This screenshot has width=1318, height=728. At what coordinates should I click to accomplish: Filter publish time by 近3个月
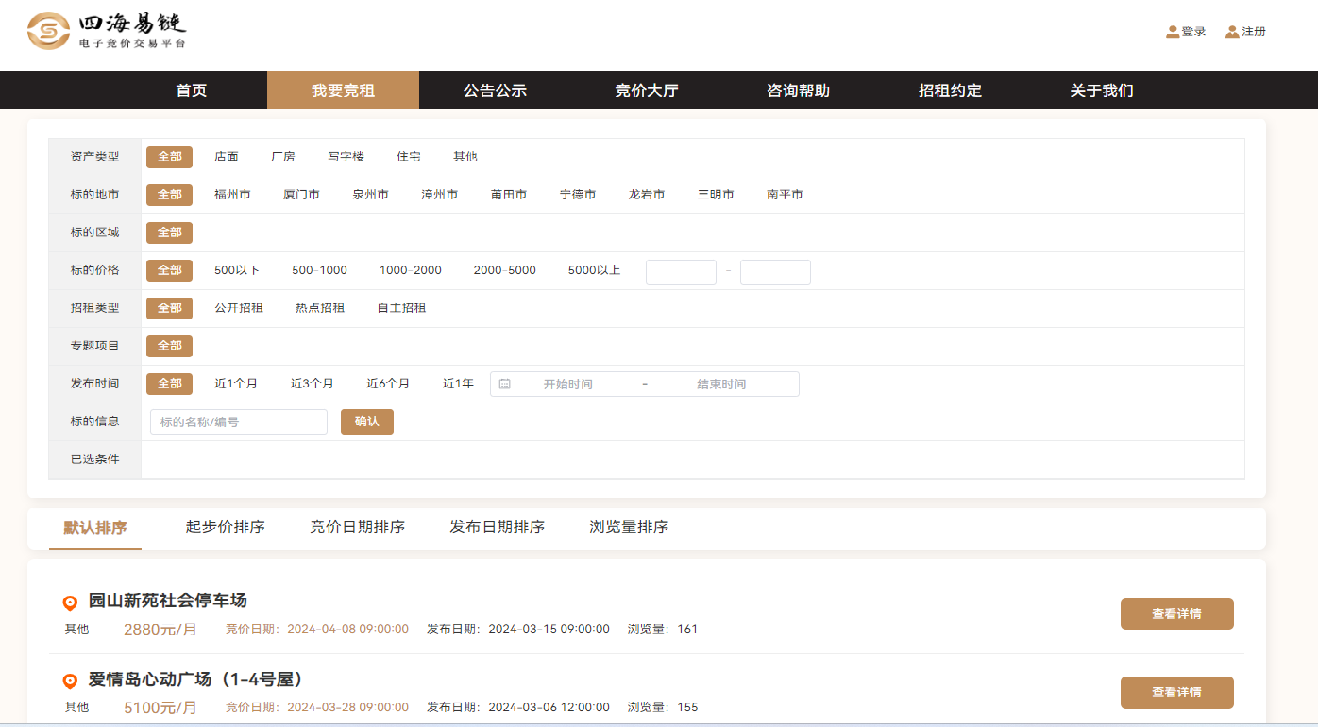click(312, 384)
